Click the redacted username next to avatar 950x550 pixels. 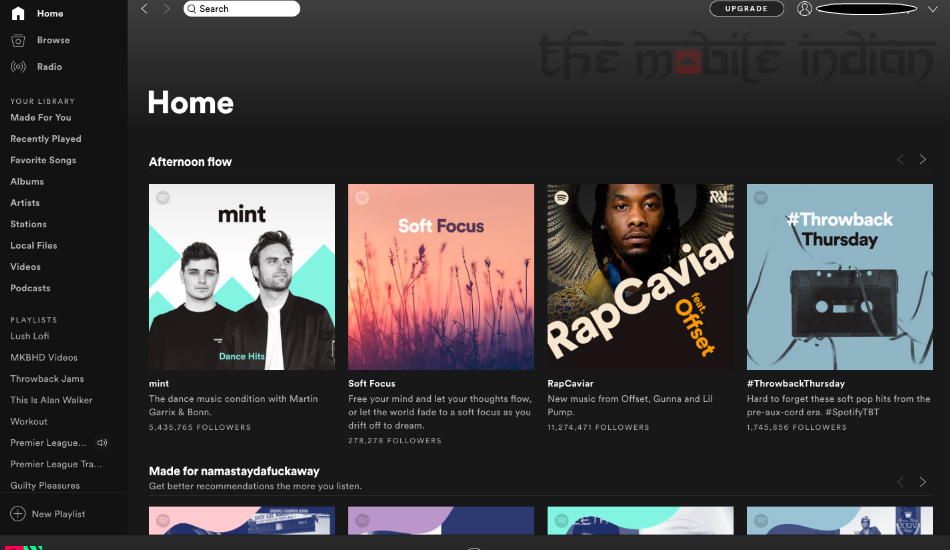866,8
